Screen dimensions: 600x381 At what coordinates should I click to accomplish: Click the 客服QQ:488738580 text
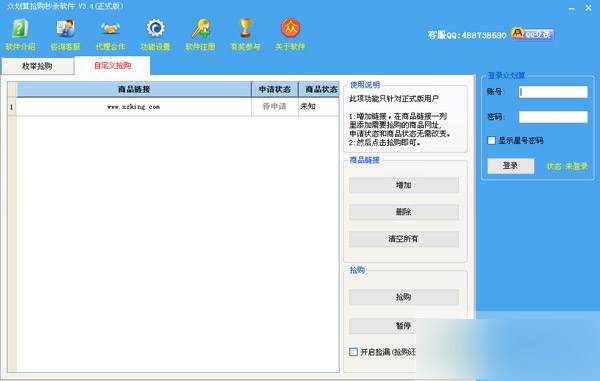click(467, 35)
